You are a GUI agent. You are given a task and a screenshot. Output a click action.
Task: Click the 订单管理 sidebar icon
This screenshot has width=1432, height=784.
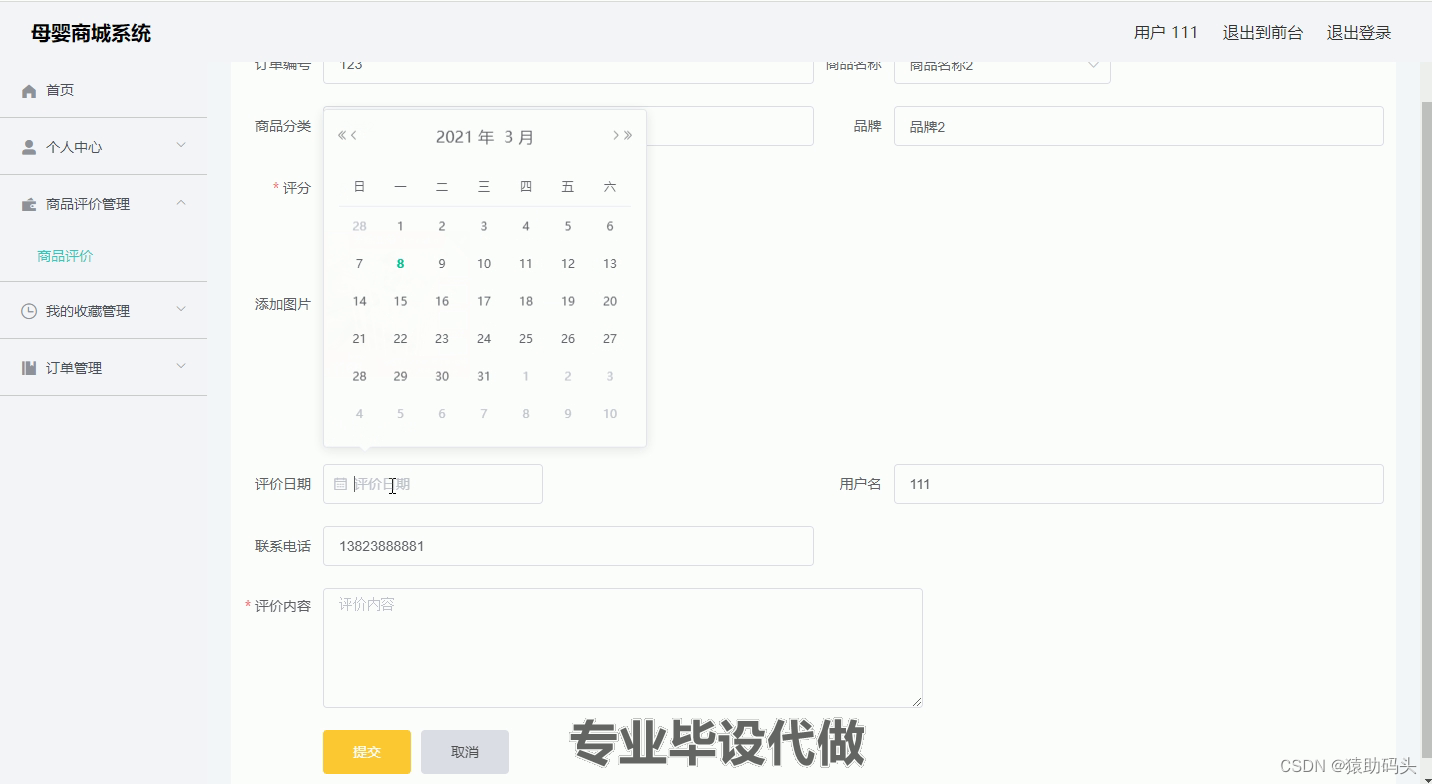29,368
